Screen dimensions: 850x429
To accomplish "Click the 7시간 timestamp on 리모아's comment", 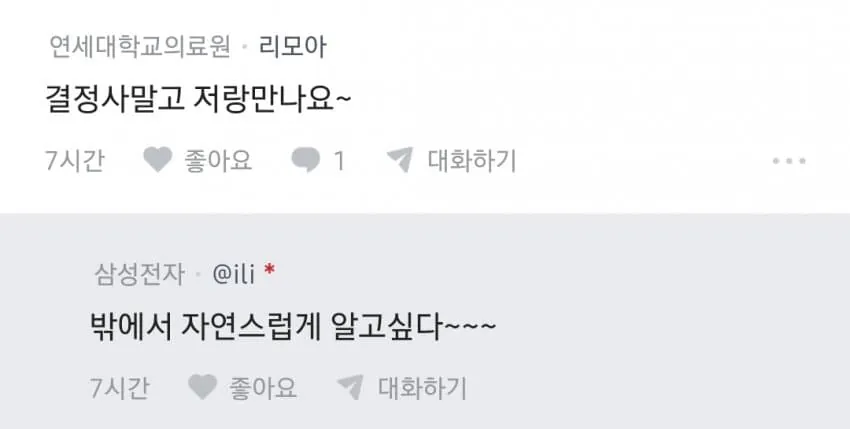I will pos(75,161).
